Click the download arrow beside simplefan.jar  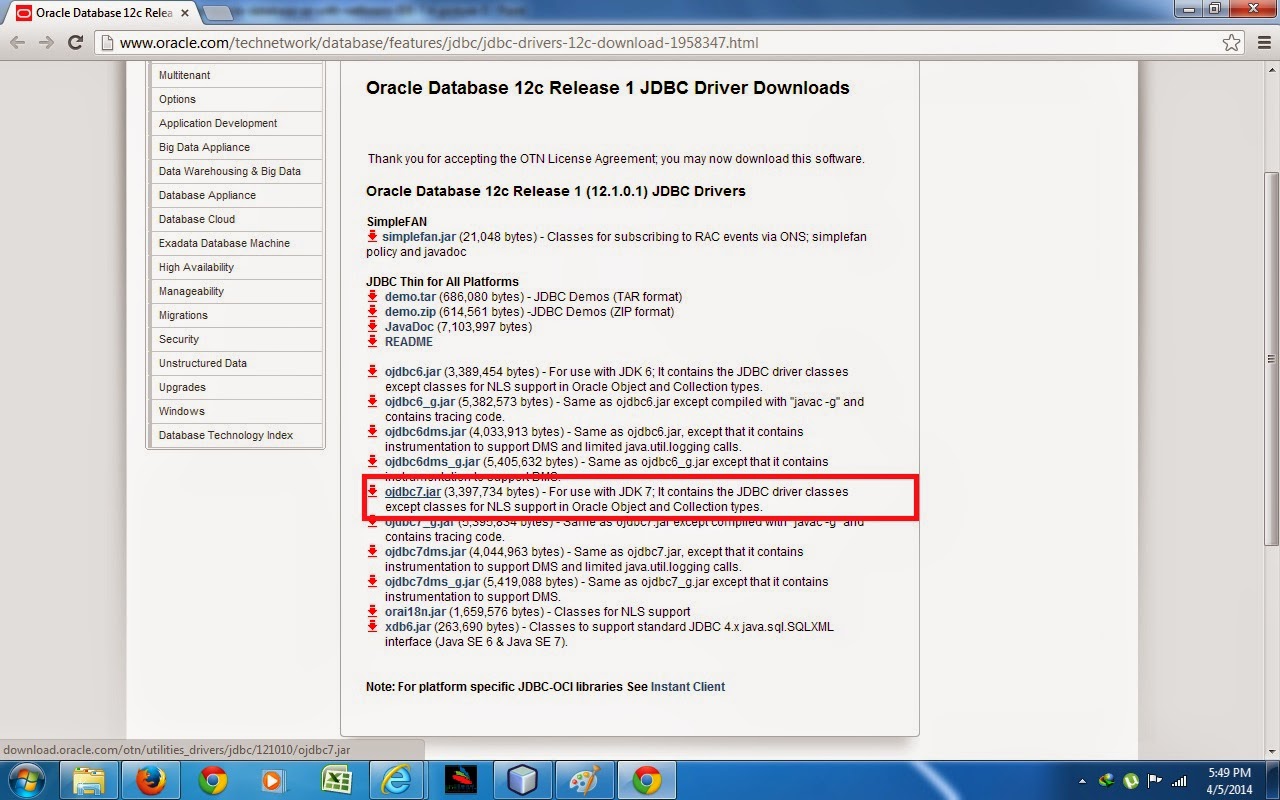point(373,237)
